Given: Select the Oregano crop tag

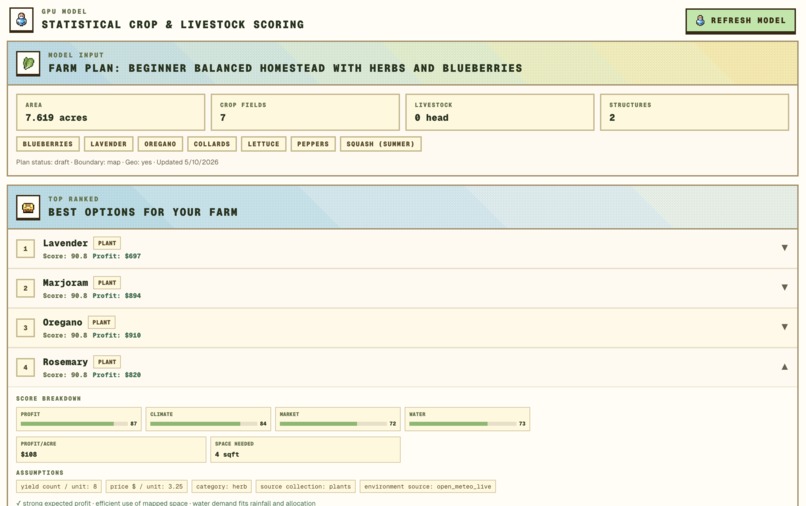Looking at the screenshot, I should (x=160, y=144).
